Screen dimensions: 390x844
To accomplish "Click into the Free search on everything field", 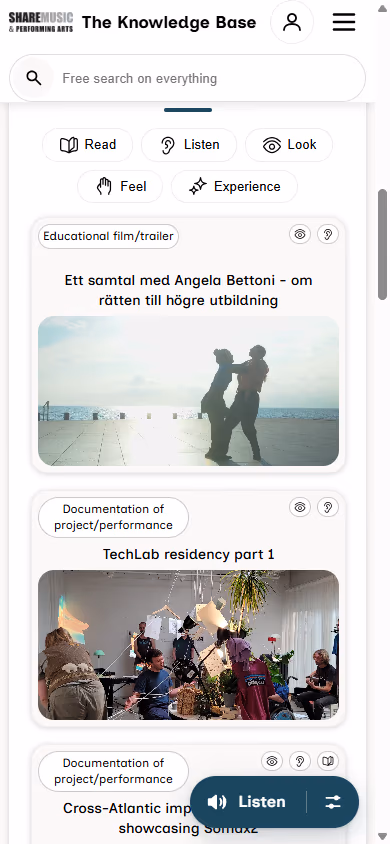I will pos(188,78).
